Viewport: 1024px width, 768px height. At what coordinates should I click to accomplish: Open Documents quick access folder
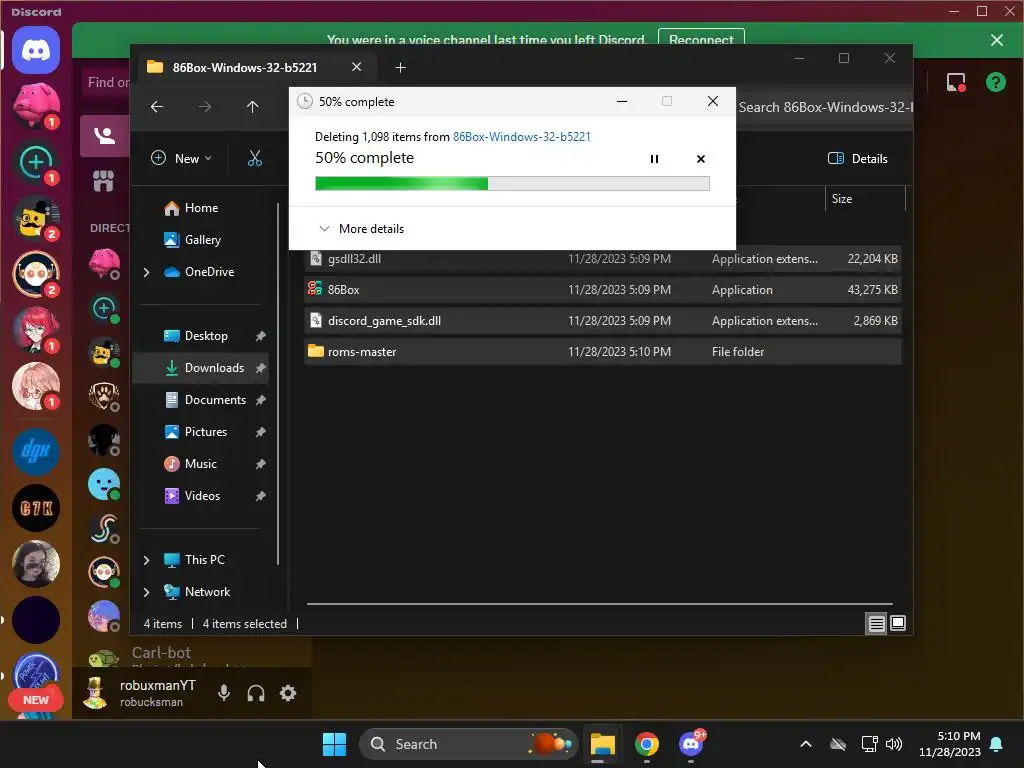point(215,400)
